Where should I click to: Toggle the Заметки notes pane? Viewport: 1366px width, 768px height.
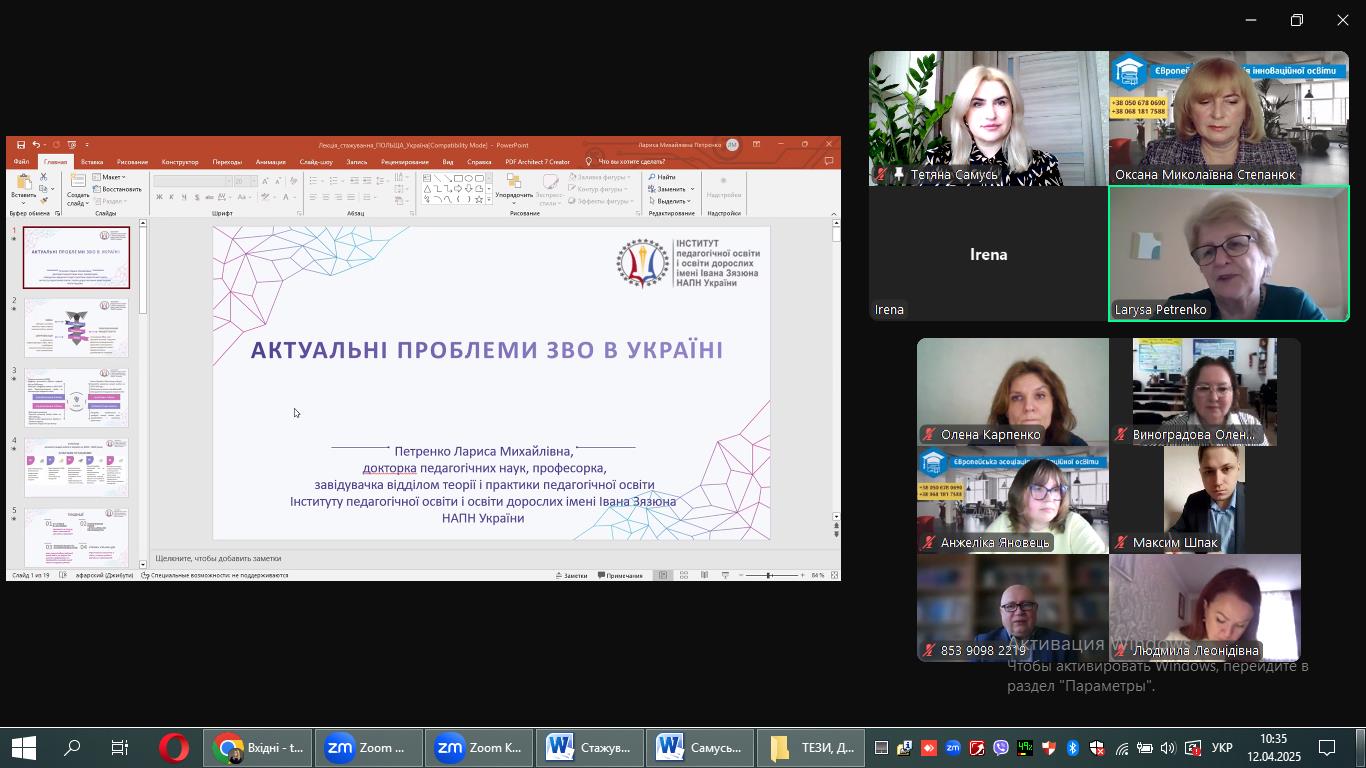click(571, 575)
